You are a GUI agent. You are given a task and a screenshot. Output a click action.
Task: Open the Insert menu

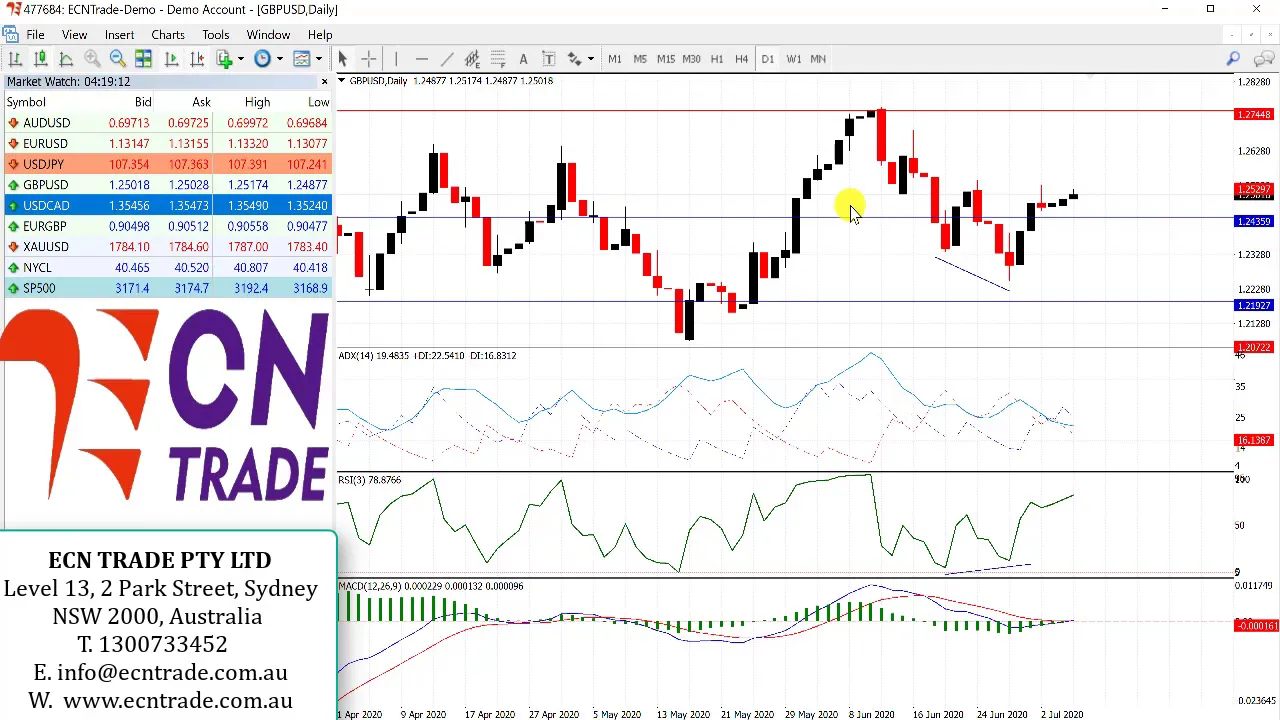[119, 35]
